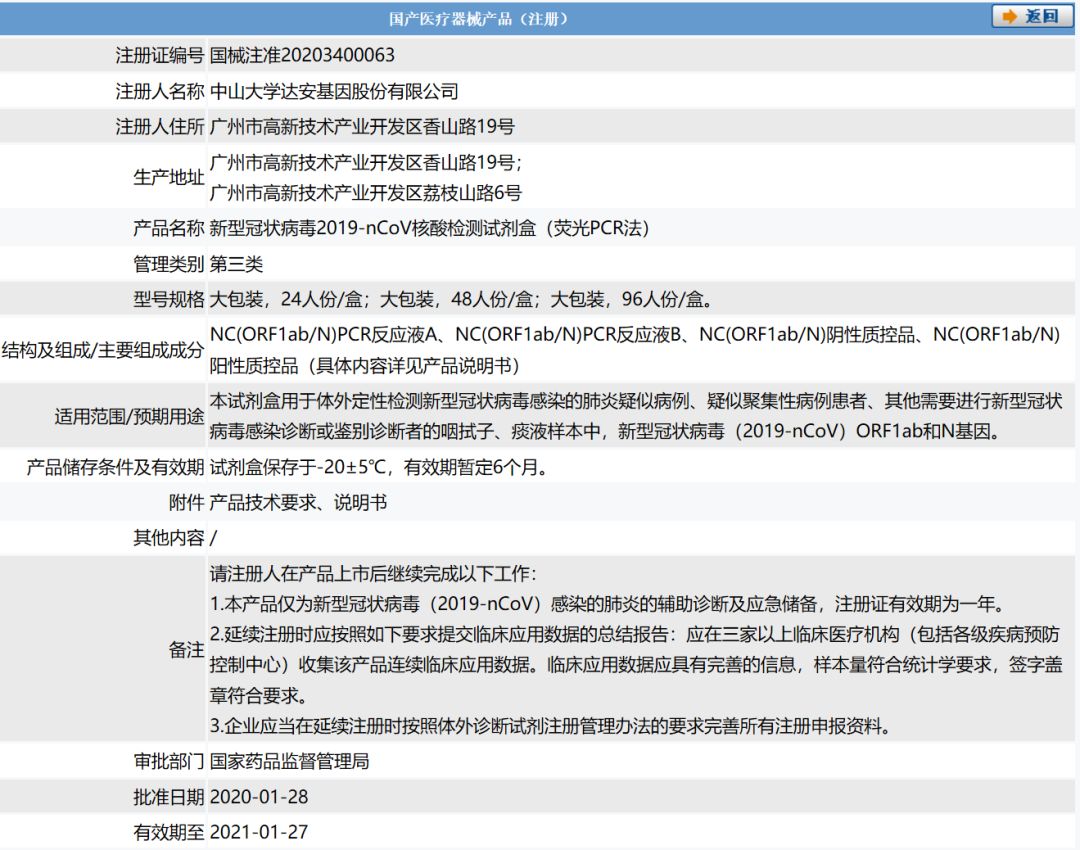This screenshot has height=850, width=1080.
Task: Click approval department 国家药品监督管理局
Action: tap(290, 761)
